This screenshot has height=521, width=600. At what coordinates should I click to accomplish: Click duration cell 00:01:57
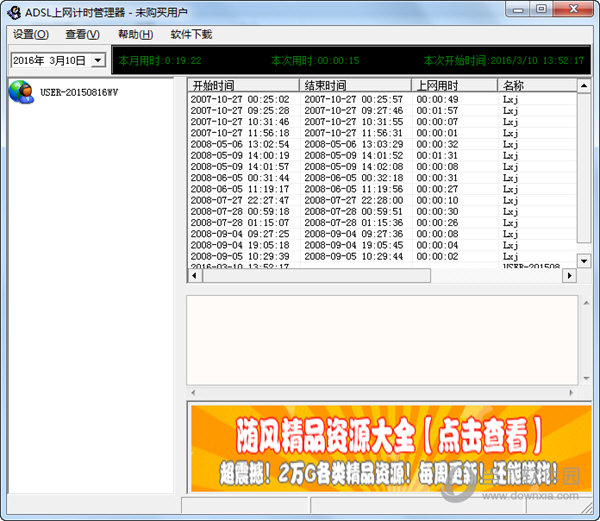tap(437, 111)
